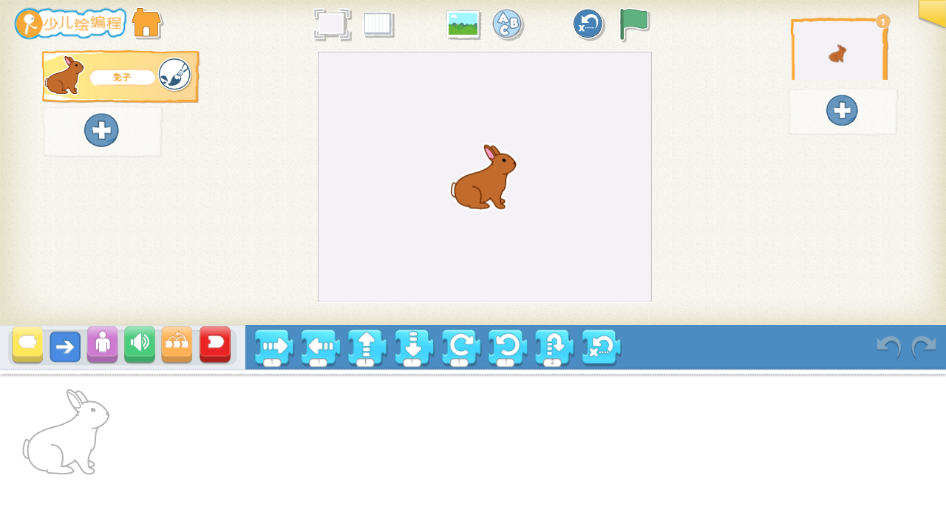Switch to purple looks blocks category

point(102,345)
